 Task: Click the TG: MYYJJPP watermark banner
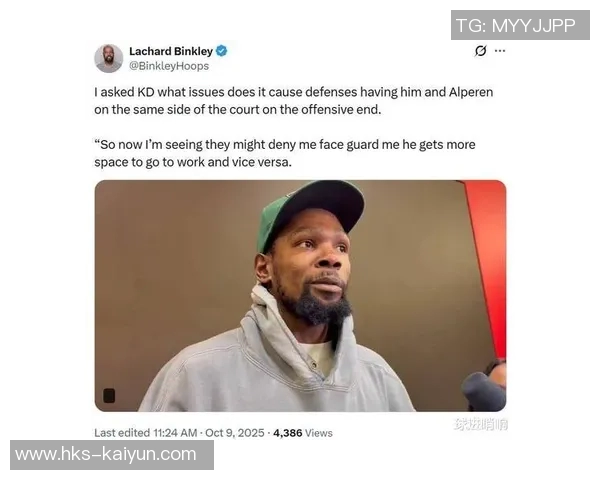pos(520,25)
